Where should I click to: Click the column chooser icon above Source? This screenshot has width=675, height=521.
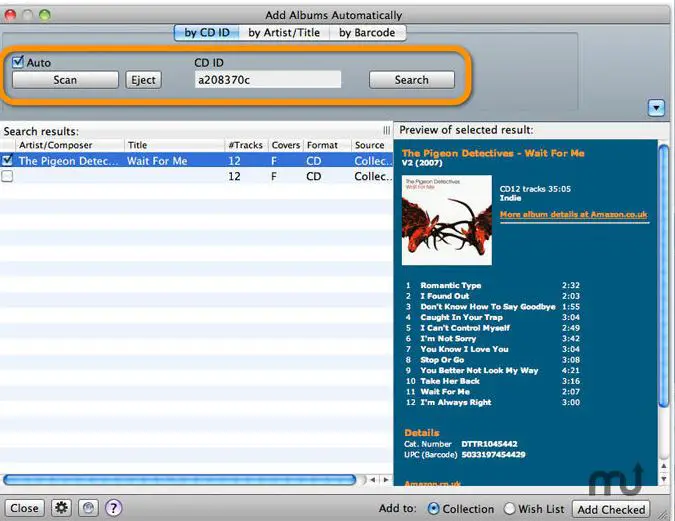pos(387,130)
